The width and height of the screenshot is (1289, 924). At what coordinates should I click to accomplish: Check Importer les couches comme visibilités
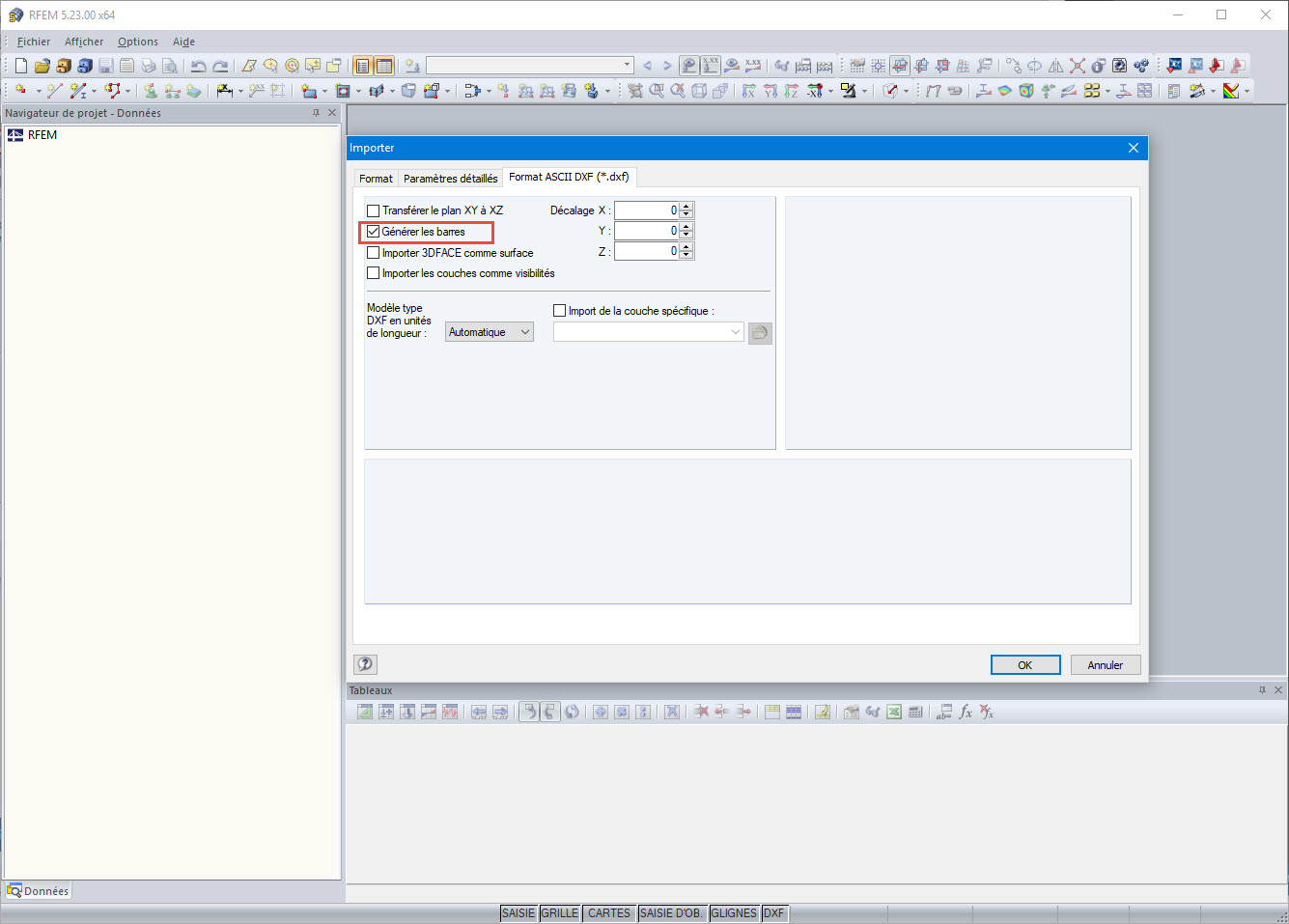coord(373,273)
